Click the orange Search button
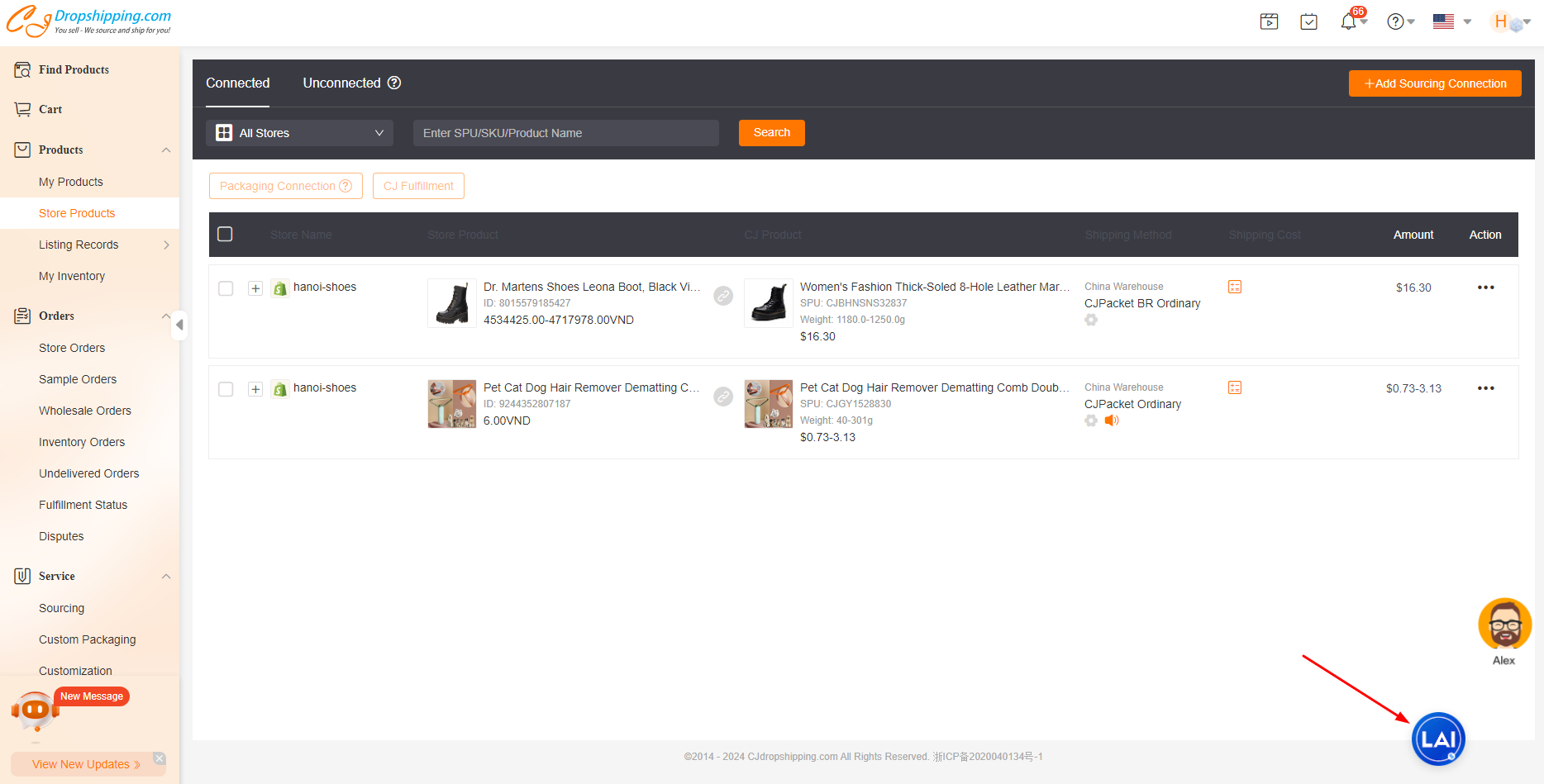 tap(772, 132)
